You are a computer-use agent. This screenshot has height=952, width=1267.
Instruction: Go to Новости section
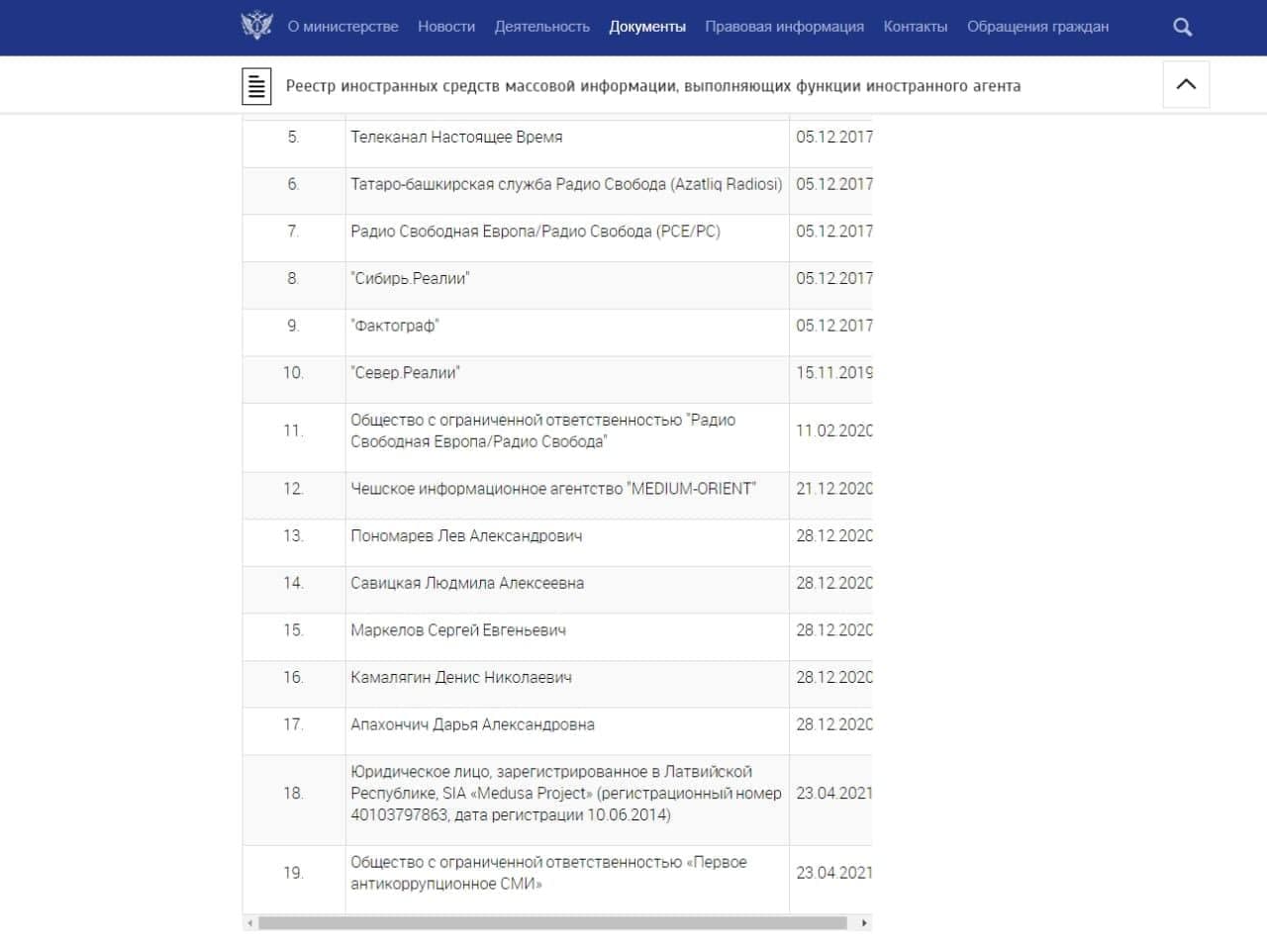pos(445,27)
